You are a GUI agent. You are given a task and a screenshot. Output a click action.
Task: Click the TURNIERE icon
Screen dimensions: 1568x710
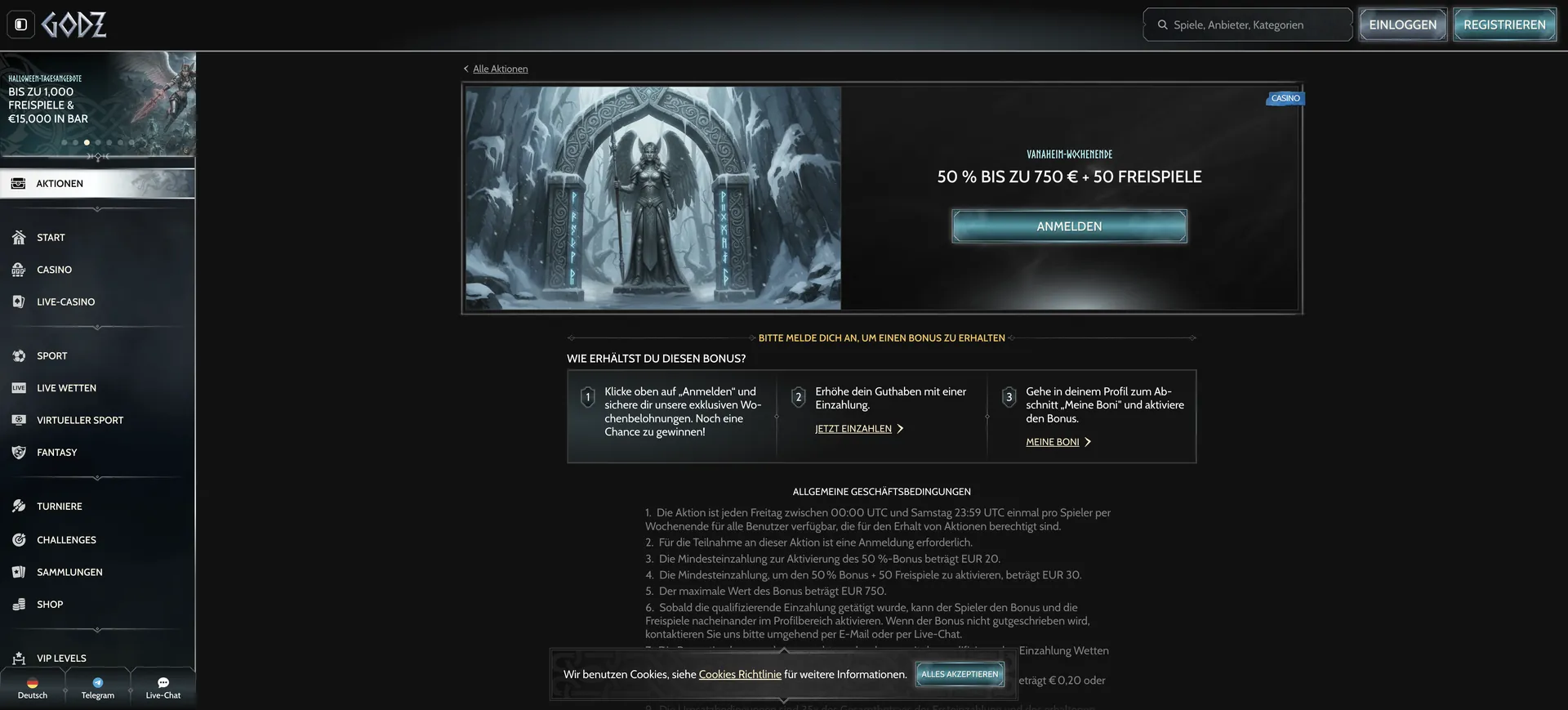point(19,506)
